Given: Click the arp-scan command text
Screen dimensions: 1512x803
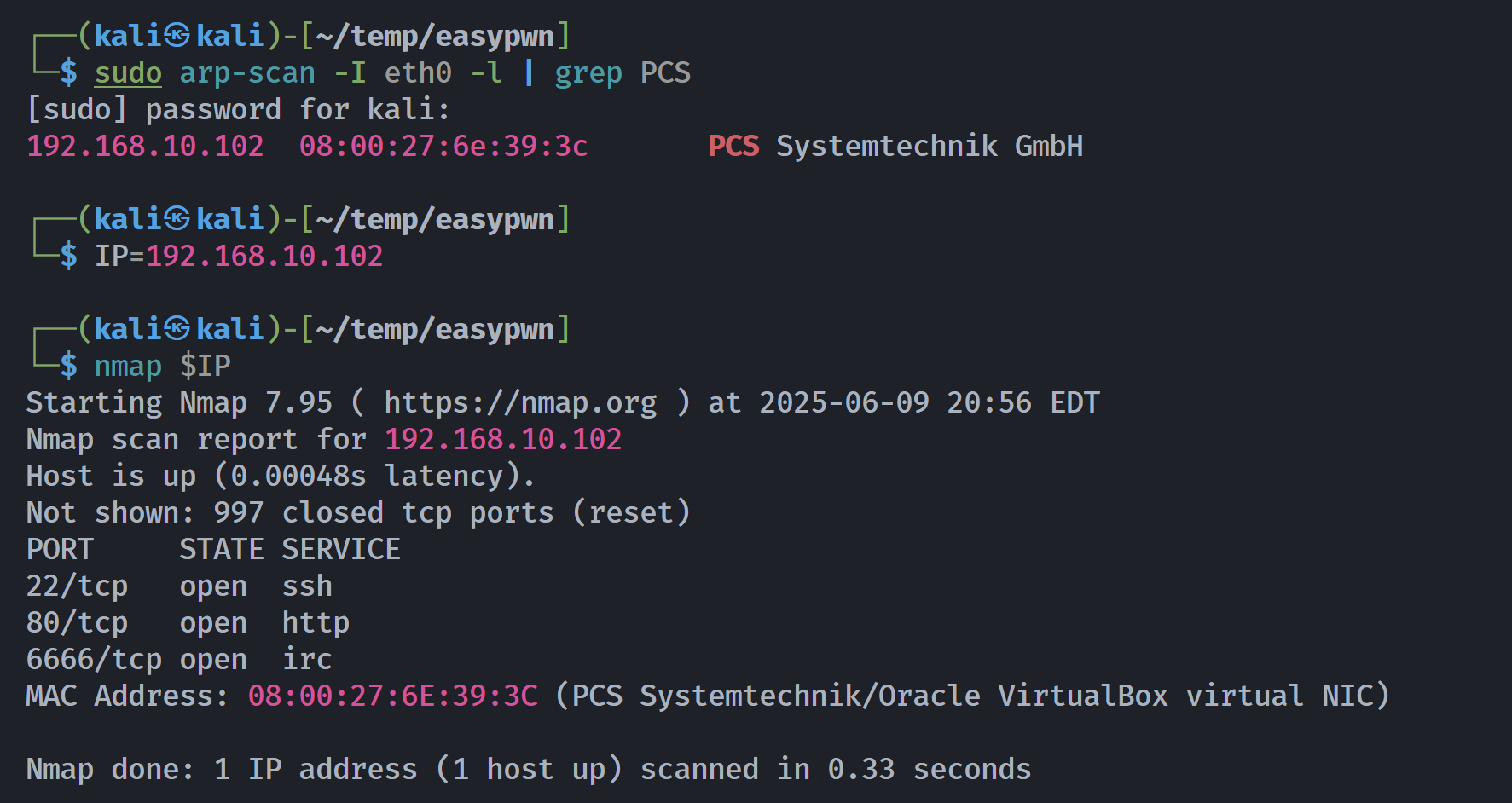Looking at the screenshot, I should pyautogui.click(x=247, y=73).
